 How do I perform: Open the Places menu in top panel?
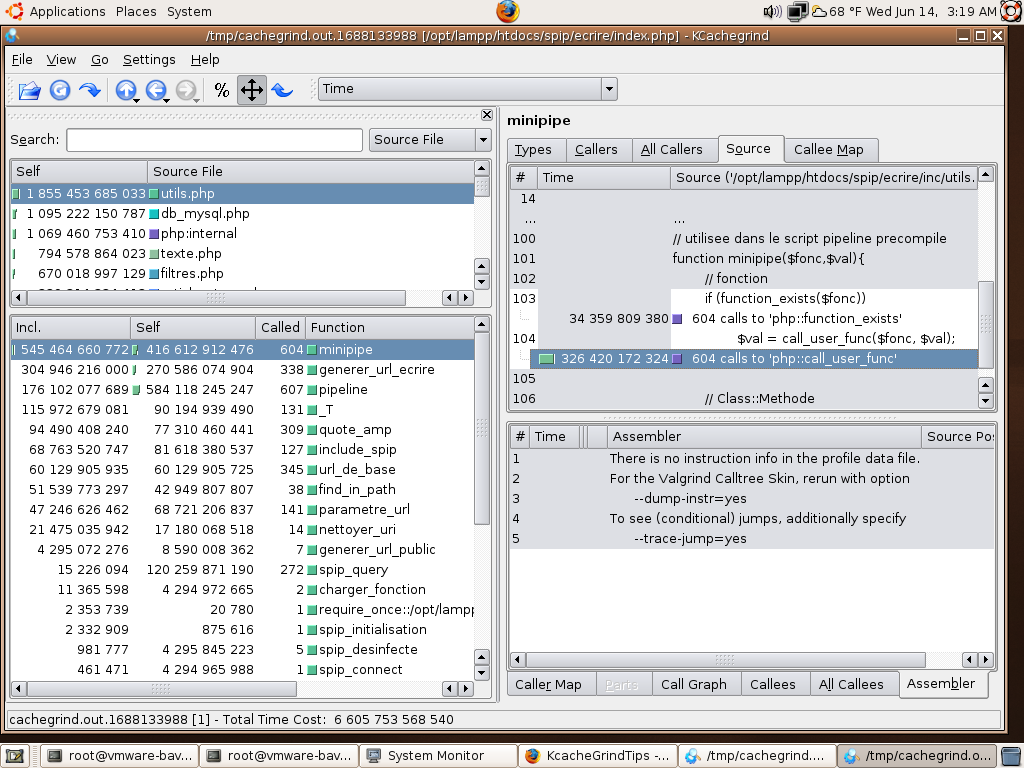click(136, 12)
